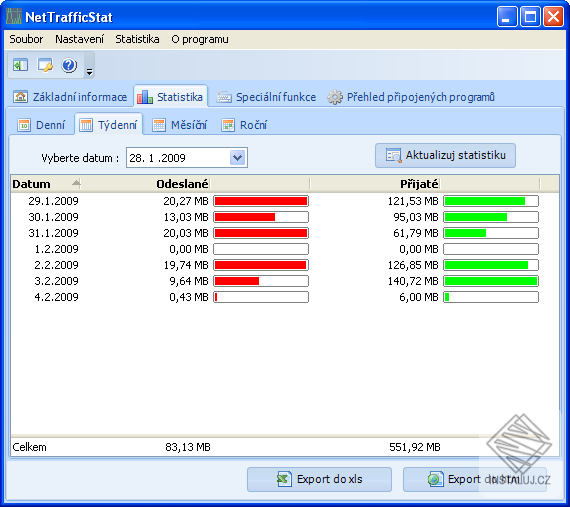
Task: Click the keyboard icon on Speciální funkce tab
Action: click(x=224, y=97)
